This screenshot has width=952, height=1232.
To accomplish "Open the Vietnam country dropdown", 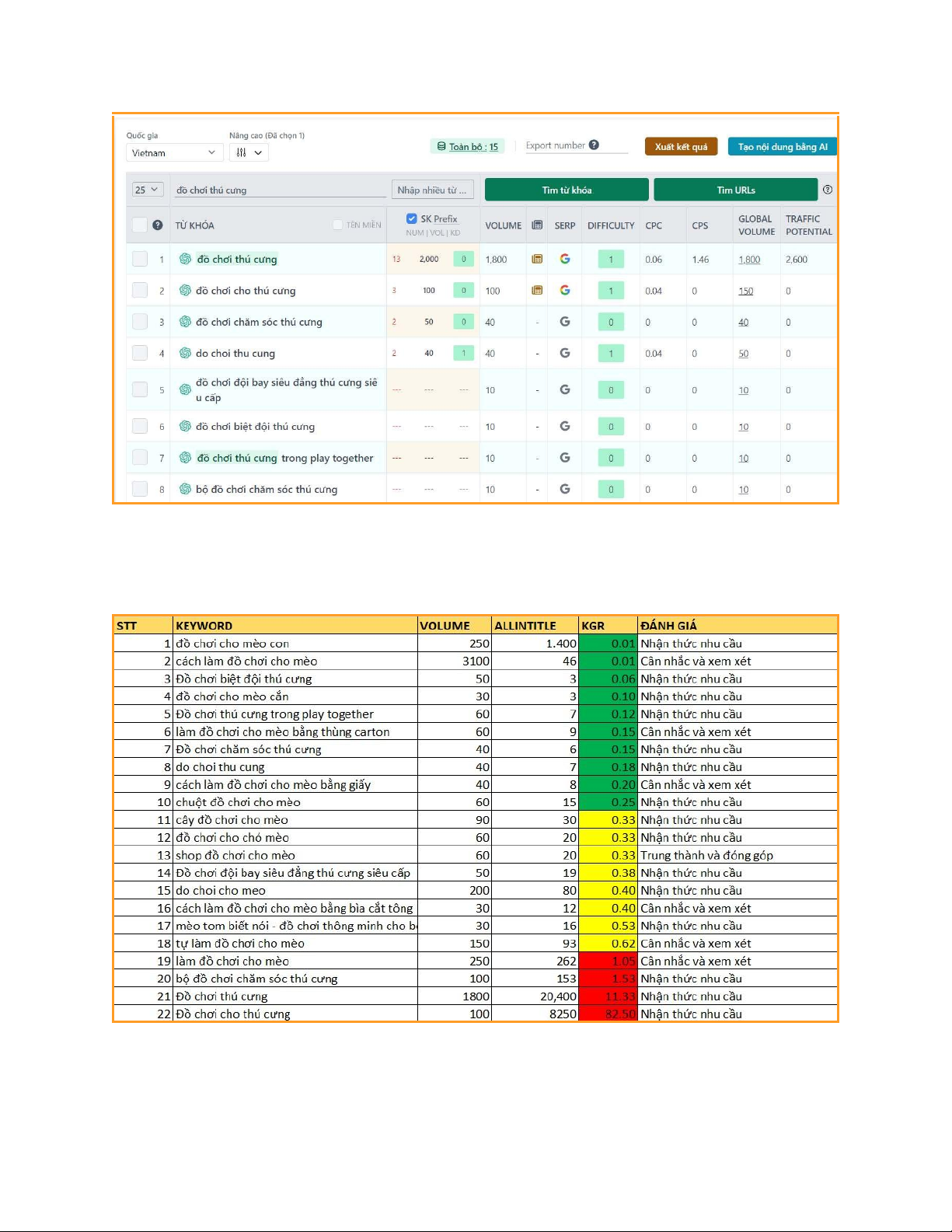I will tap(174, 153).
